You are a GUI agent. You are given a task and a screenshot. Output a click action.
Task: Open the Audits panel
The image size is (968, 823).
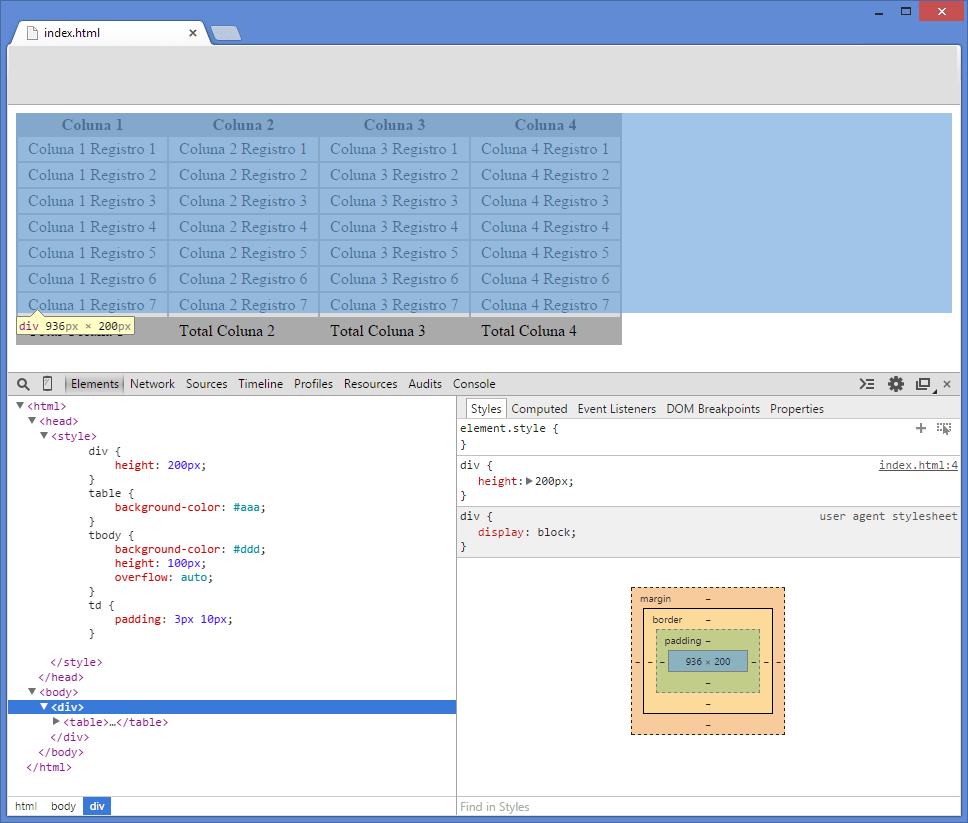pyautogui.click(x=425, y=383)
